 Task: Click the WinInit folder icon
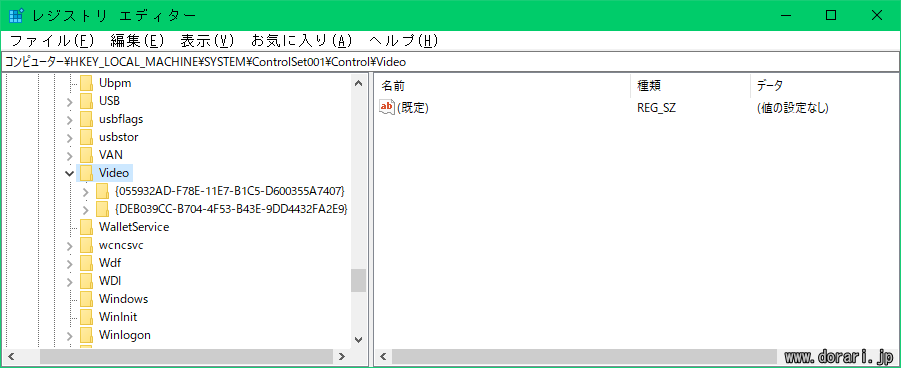(x=86, y=317)
